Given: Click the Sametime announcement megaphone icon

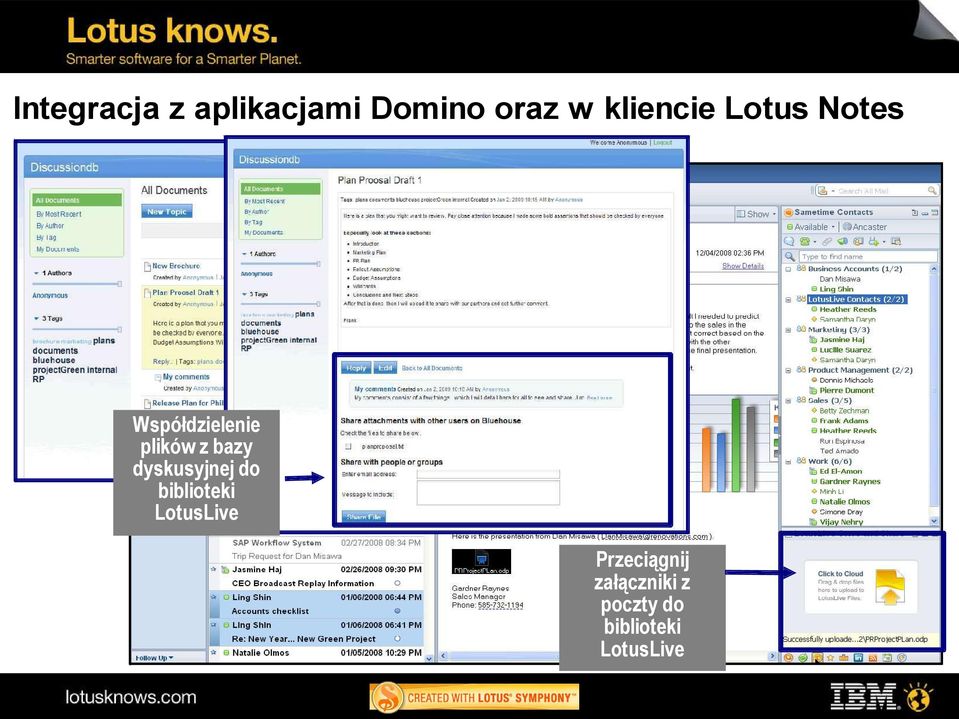Looking at the screenshot, I should coord(843,242).
